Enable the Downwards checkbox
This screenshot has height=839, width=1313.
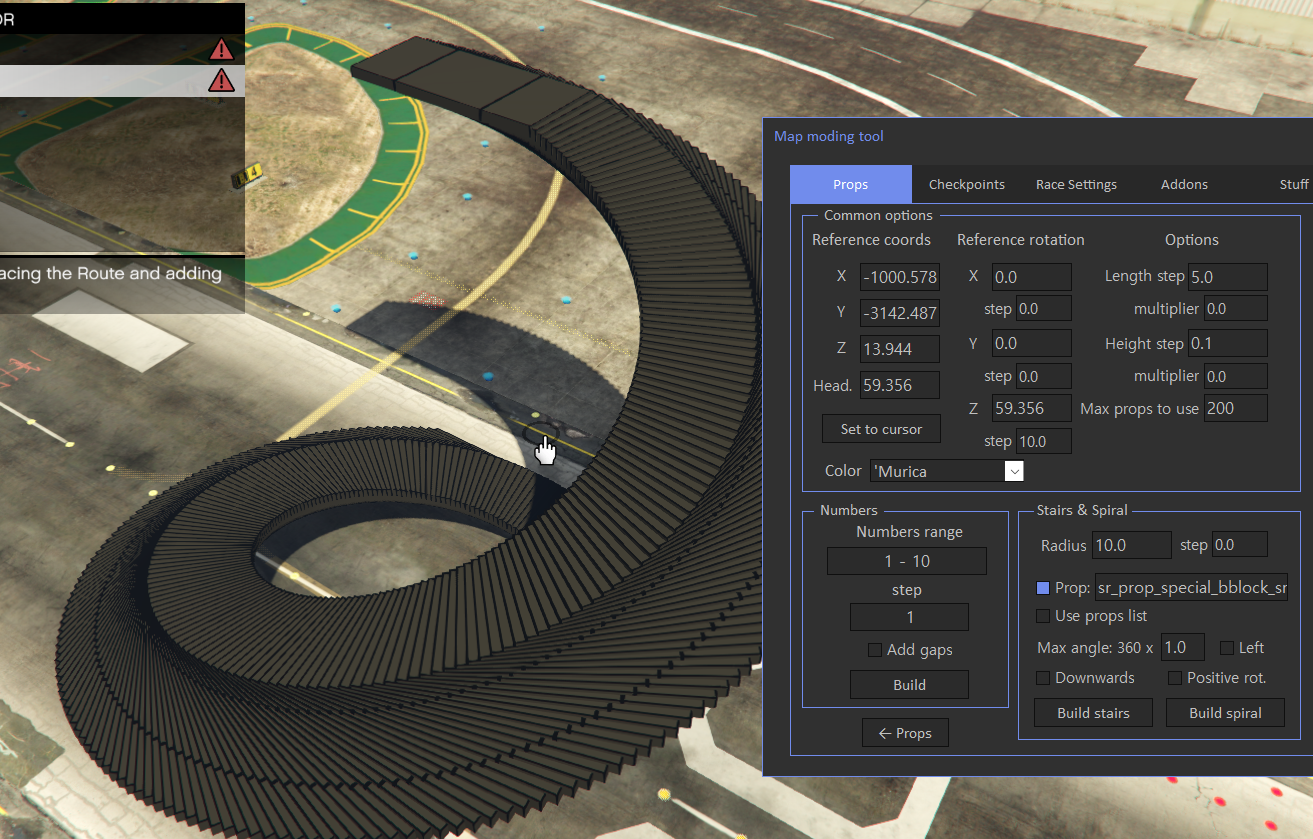coord(1044,678)
